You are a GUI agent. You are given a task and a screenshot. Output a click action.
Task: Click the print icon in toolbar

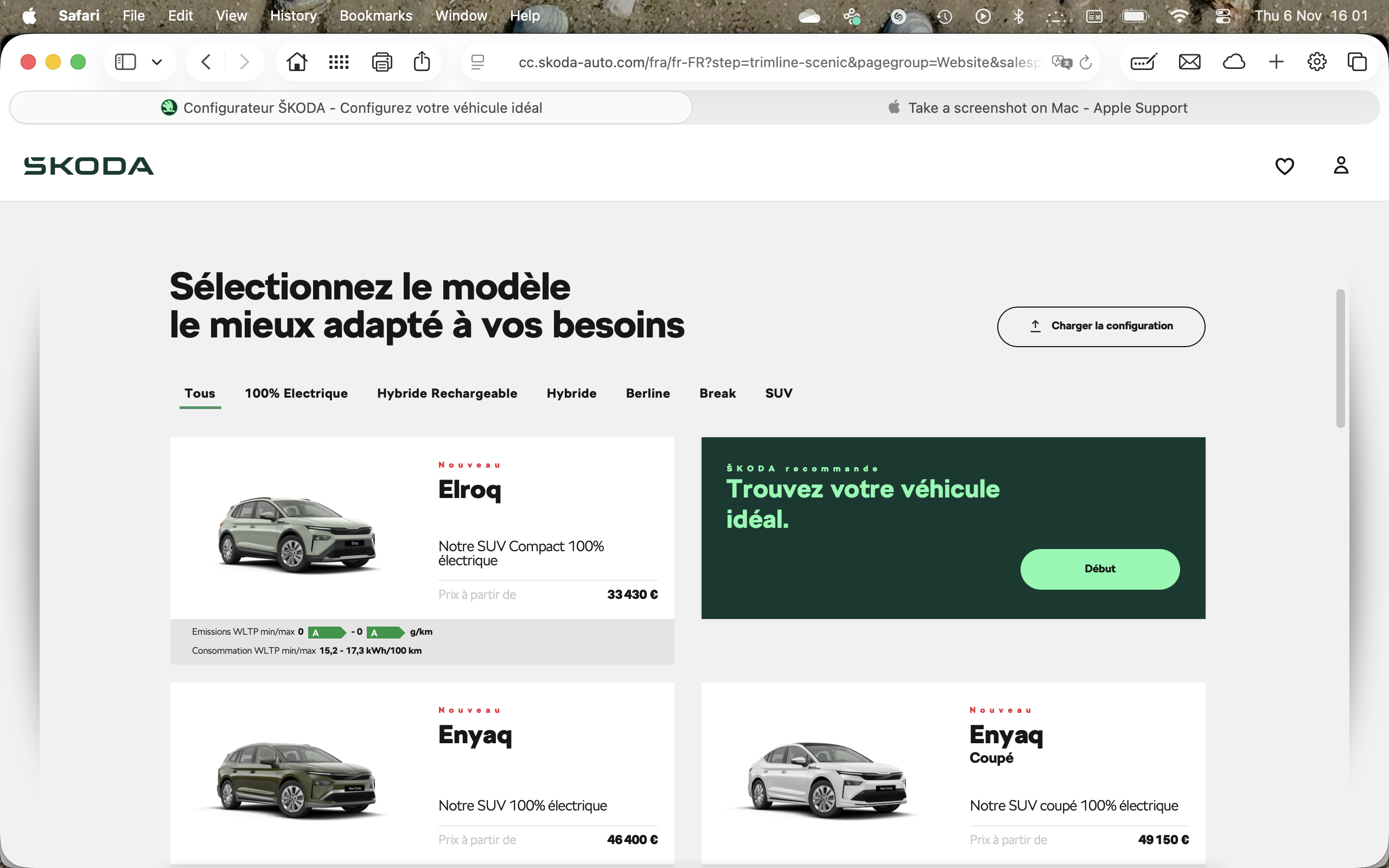coord(381,61)
